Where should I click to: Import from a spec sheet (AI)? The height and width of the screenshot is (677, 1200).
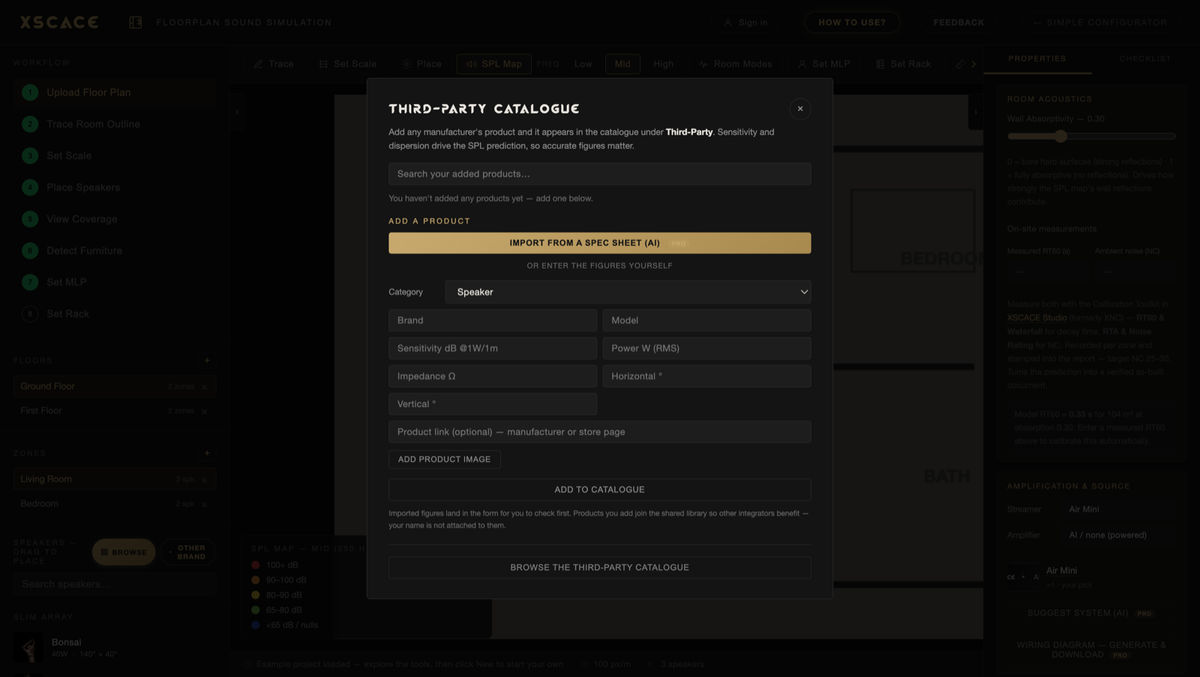click(x=600, y=243)
